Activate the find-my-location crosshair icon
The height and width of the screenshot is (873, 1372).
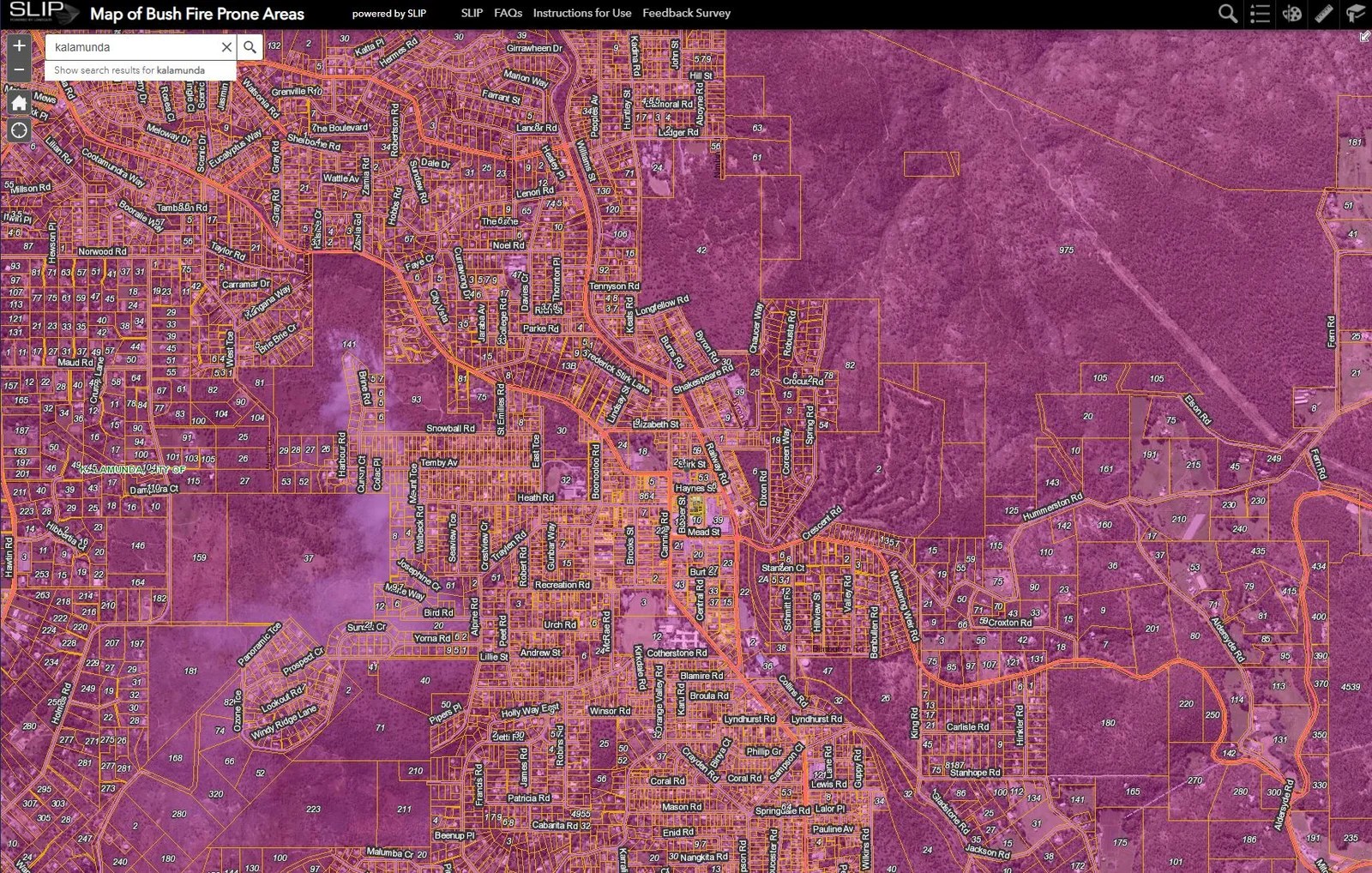tap(18, 129)
